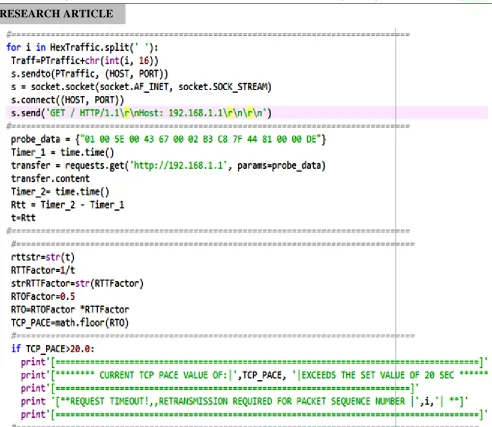This screenshot has height=427, width=492.
Task: Click the line 't=Rtt'
Action: [23, 218]
